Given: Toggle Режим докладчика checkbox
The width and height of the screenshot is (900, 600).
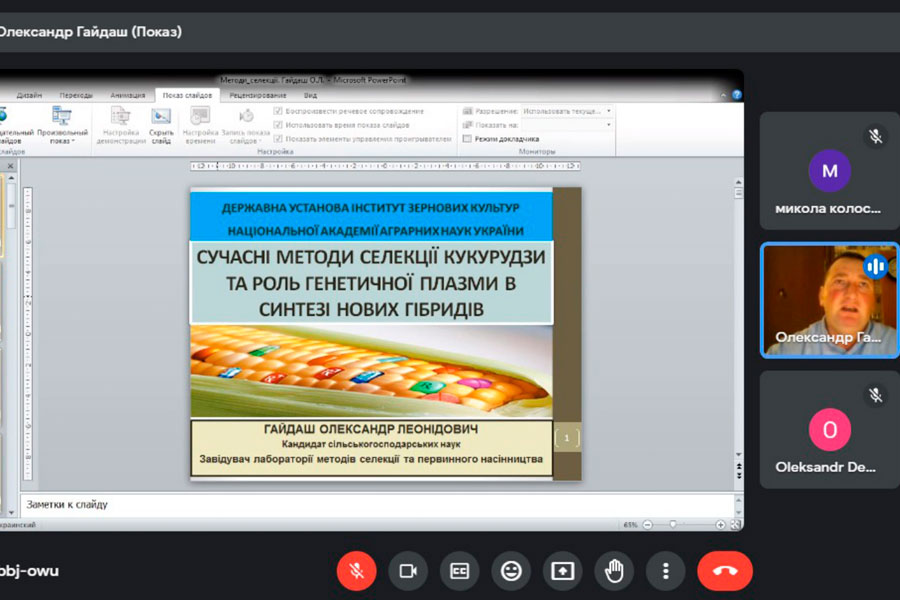Looking at the screenshot, I should [467, 139].
